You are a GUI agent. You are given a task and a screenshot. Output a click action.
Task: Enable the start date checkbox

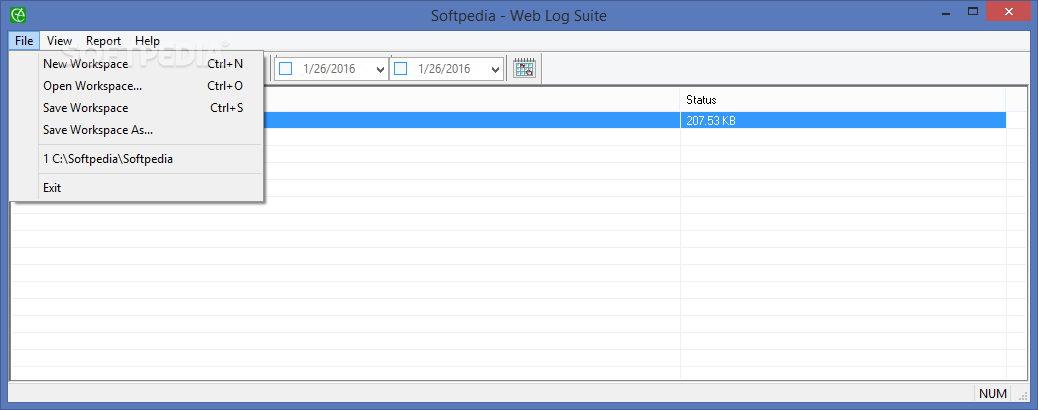[x=285, y=68]
